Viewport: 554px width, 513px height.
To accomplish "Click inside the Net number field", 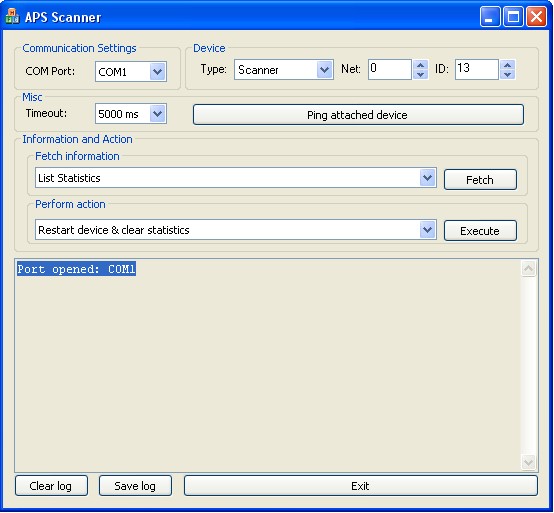I will click(x=390, y=70).
